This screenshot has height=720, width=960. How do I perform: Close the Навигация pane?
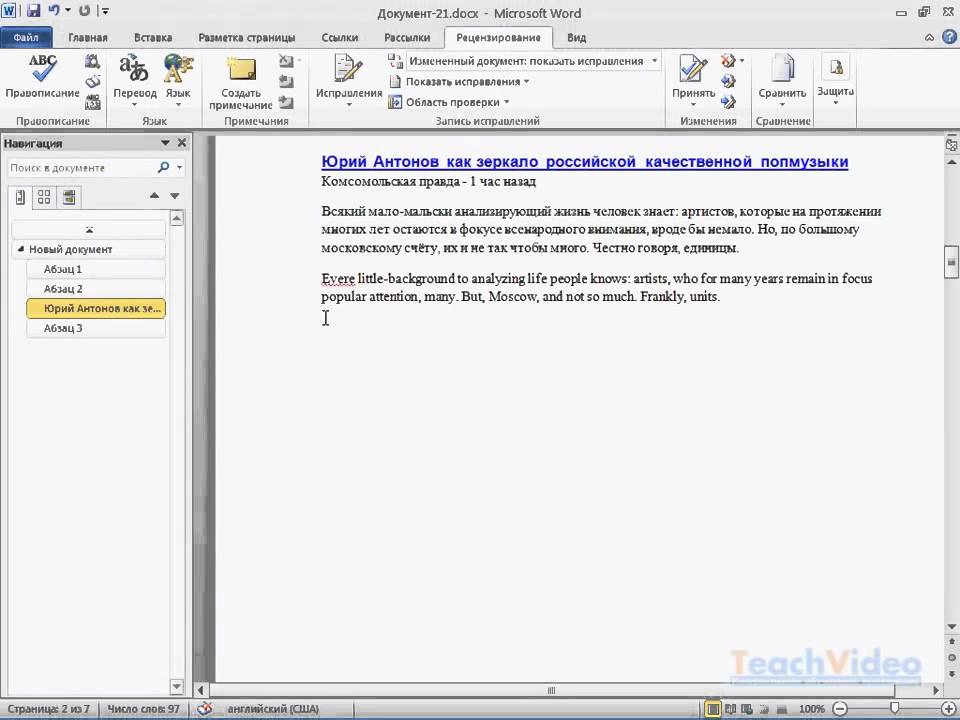tap(182, 143)
